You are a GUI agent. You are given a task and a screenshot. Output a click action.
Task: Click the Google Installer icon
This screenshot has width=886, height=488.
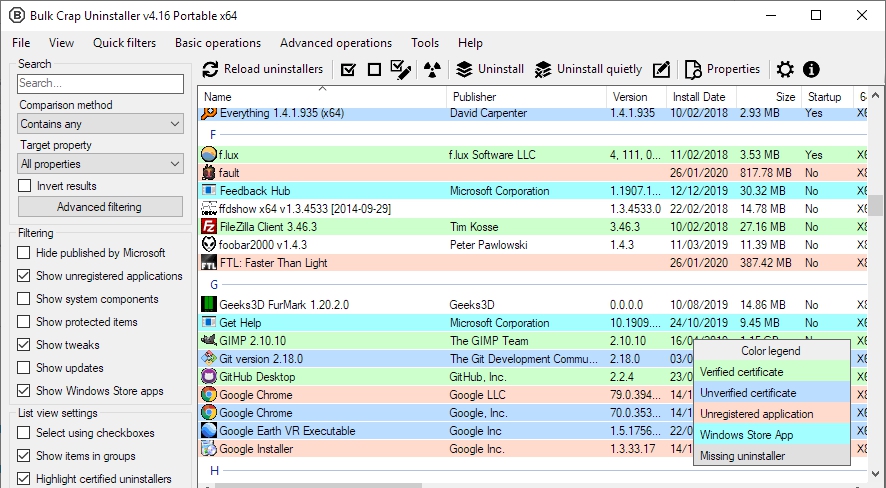pos(209,449)
